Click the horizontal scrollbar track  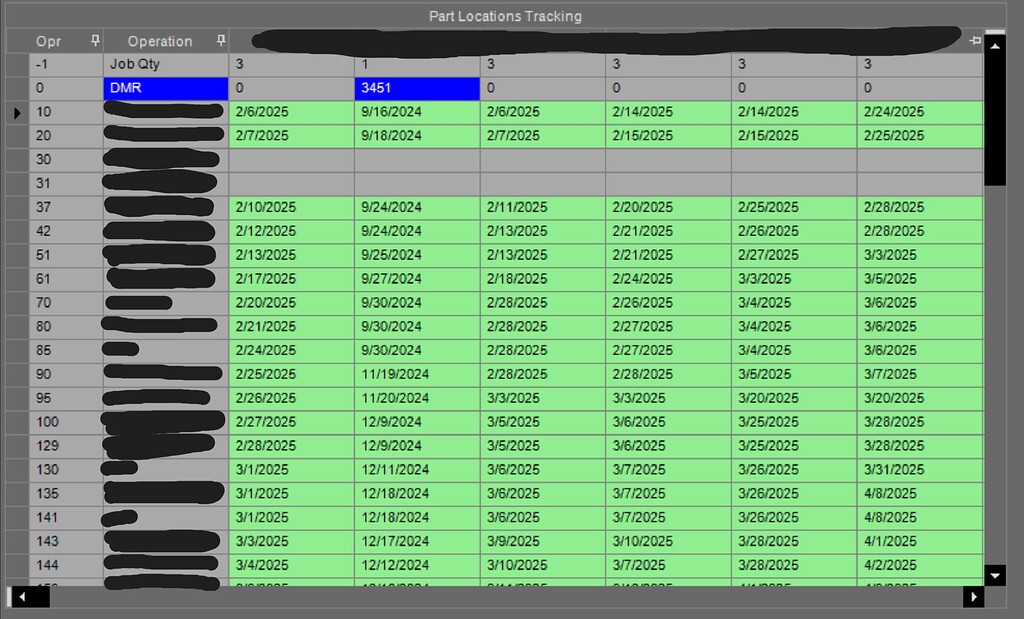click(500, 597)
